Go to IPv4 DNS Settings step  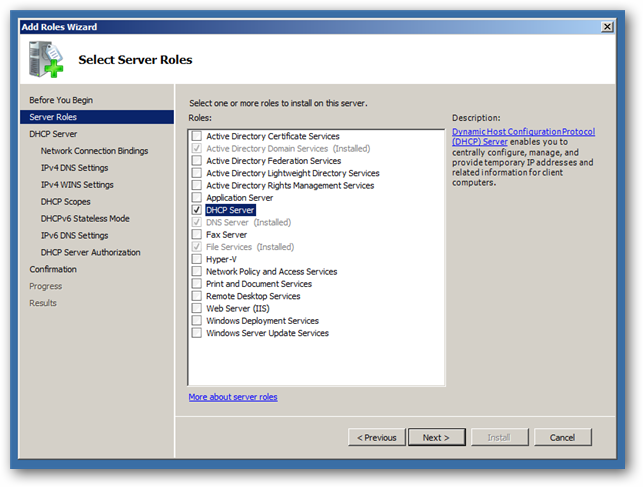74,168
